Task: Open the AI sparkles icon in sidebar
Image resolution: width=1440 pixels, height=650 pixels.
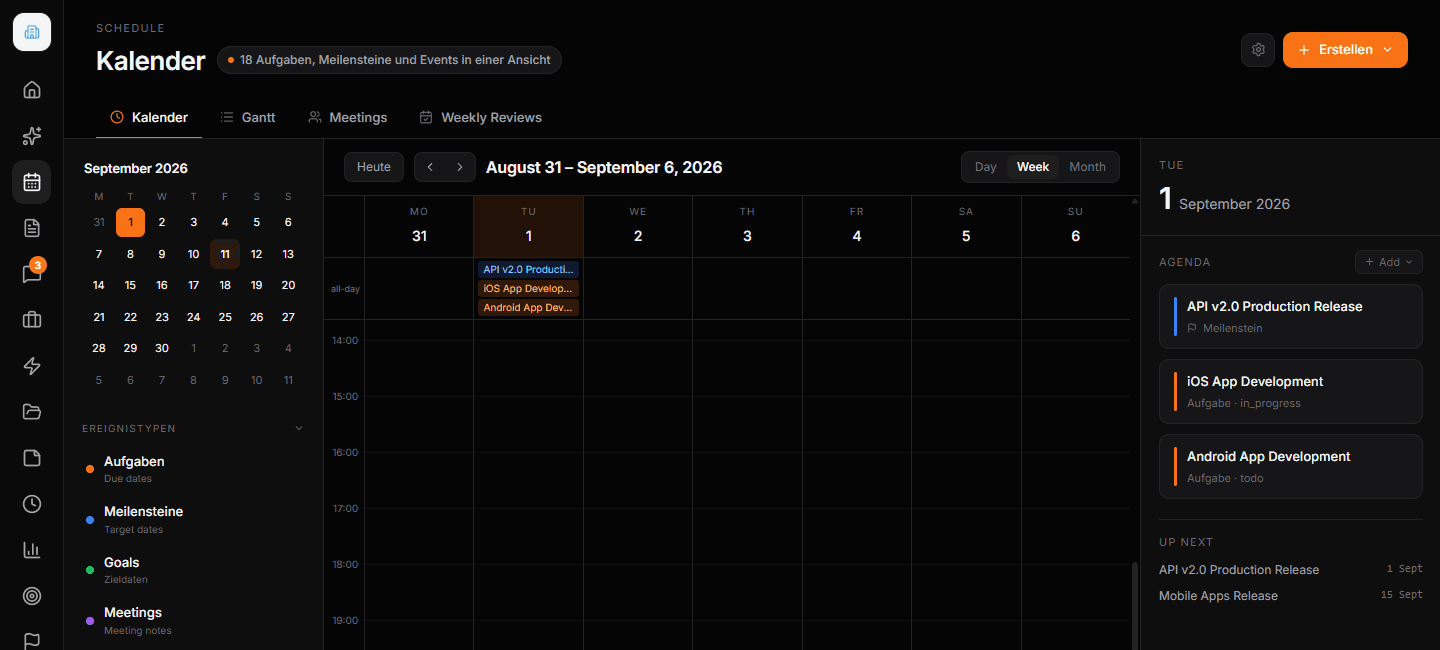Action: tap(32, 136)
